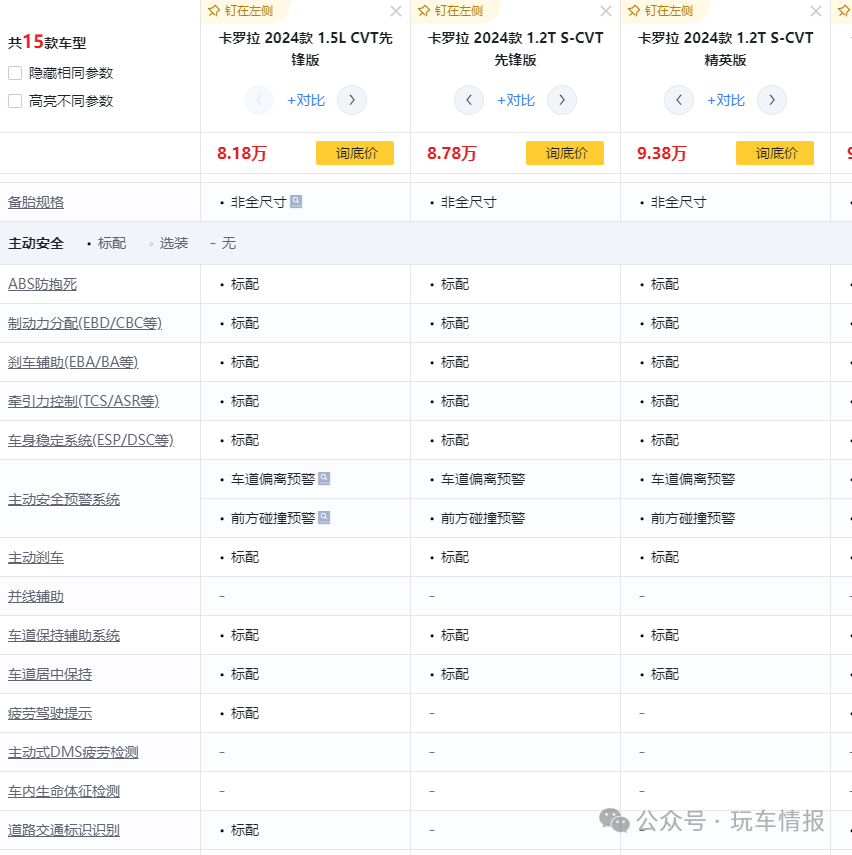Image resolution: width=852 pixels, height=855 pixels.
Task: Open the 主动安全预警系统 link
Action: tap(64, 499)
